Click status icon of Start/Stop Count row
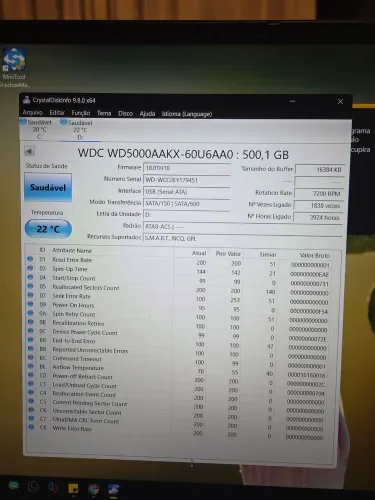This screenshot has height=500, width=375. pos(30,277)
